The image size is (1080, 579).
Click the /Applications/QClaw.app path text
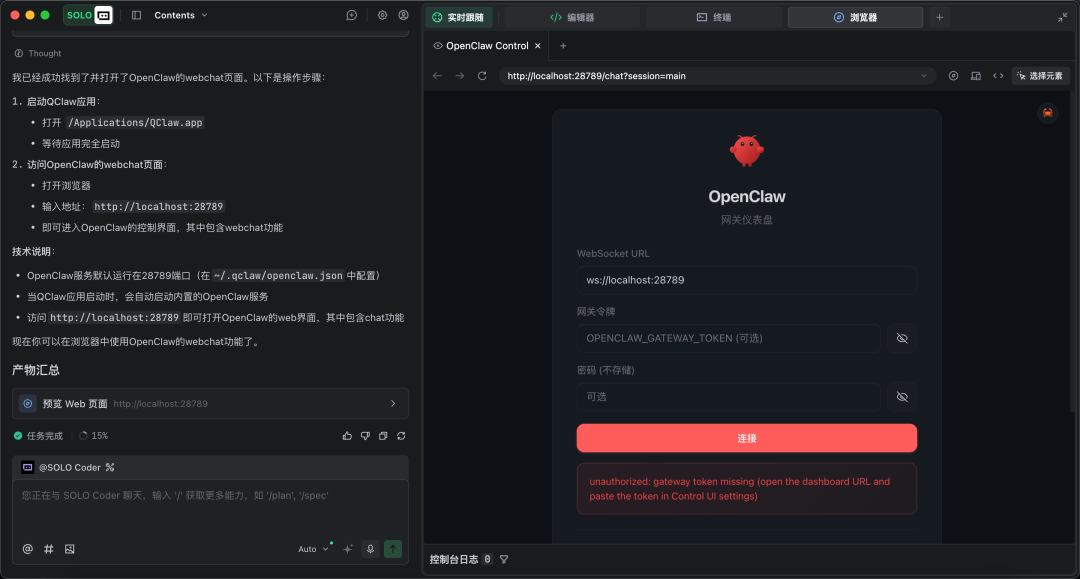pos(135,123)
